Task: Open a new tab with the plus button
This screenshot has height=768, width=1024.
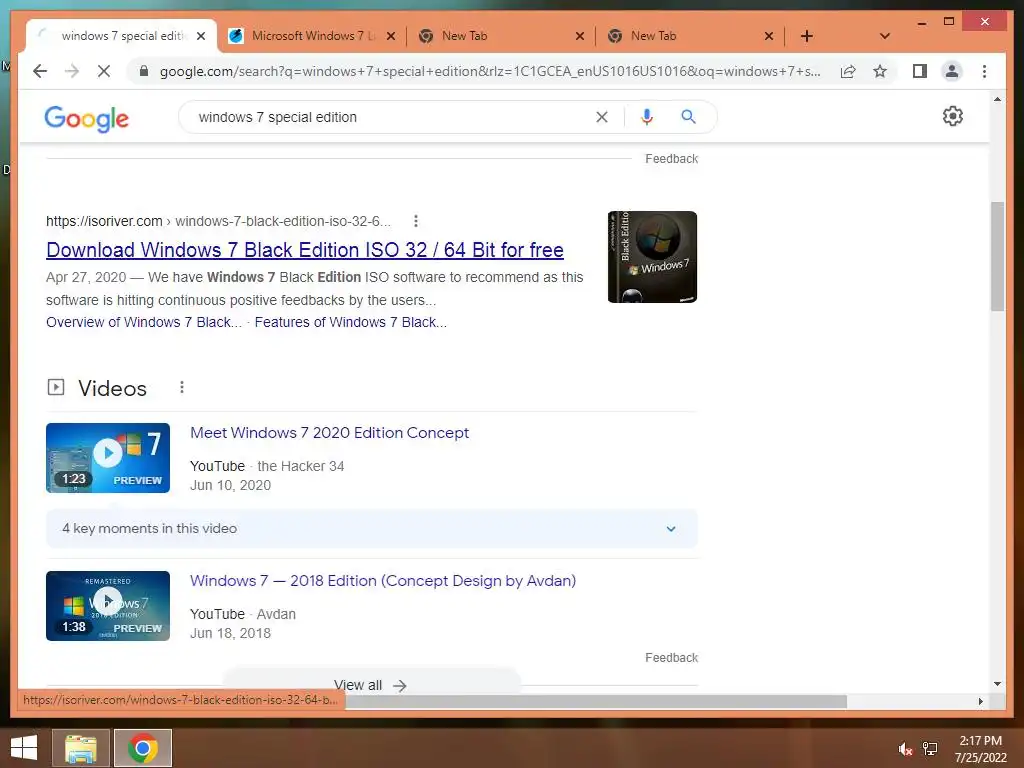Action: [807, 36]
